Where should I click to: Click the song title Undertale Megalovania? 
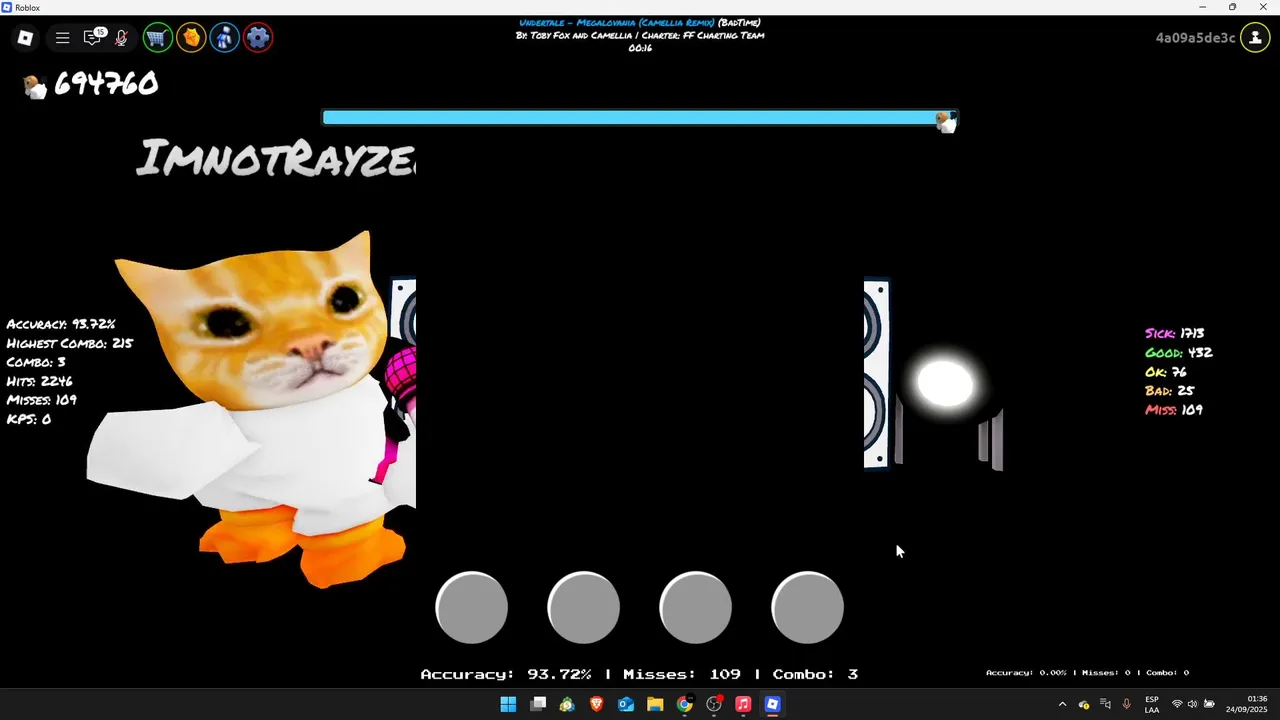tap(617, 23)
